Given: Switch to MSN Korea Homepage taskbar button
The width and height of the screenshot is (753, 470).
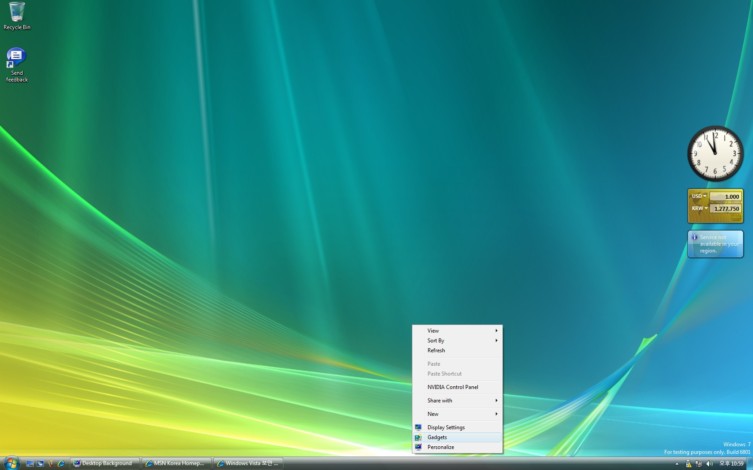Looking at the screenshot, I should [177, 463].
